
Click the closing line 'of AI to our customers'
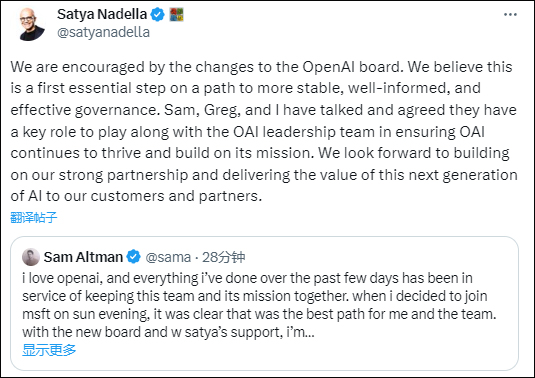pos(136,196)
